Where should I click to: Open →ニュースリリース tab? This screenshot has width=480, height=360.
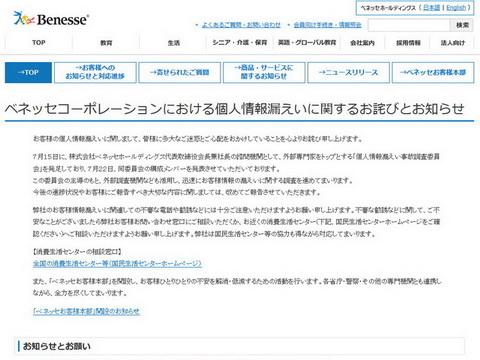pos(348,72)
